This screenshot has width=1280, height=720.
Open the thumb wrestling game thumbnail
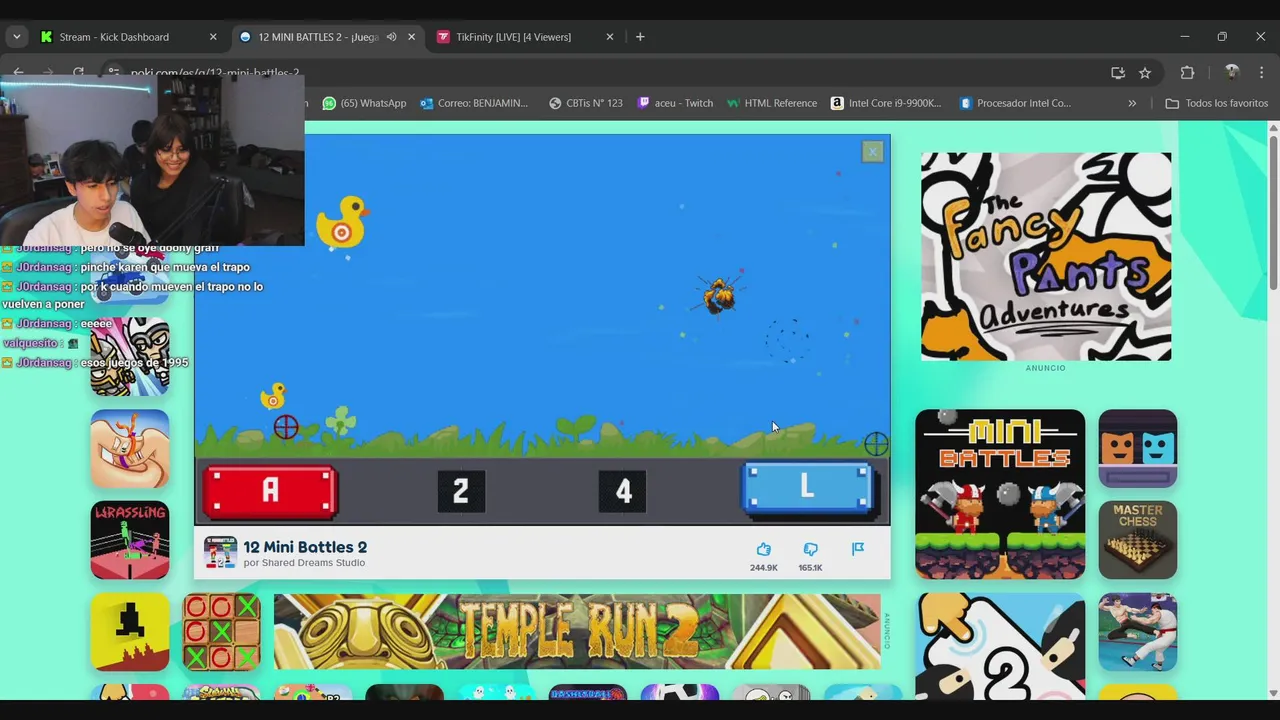130,448
